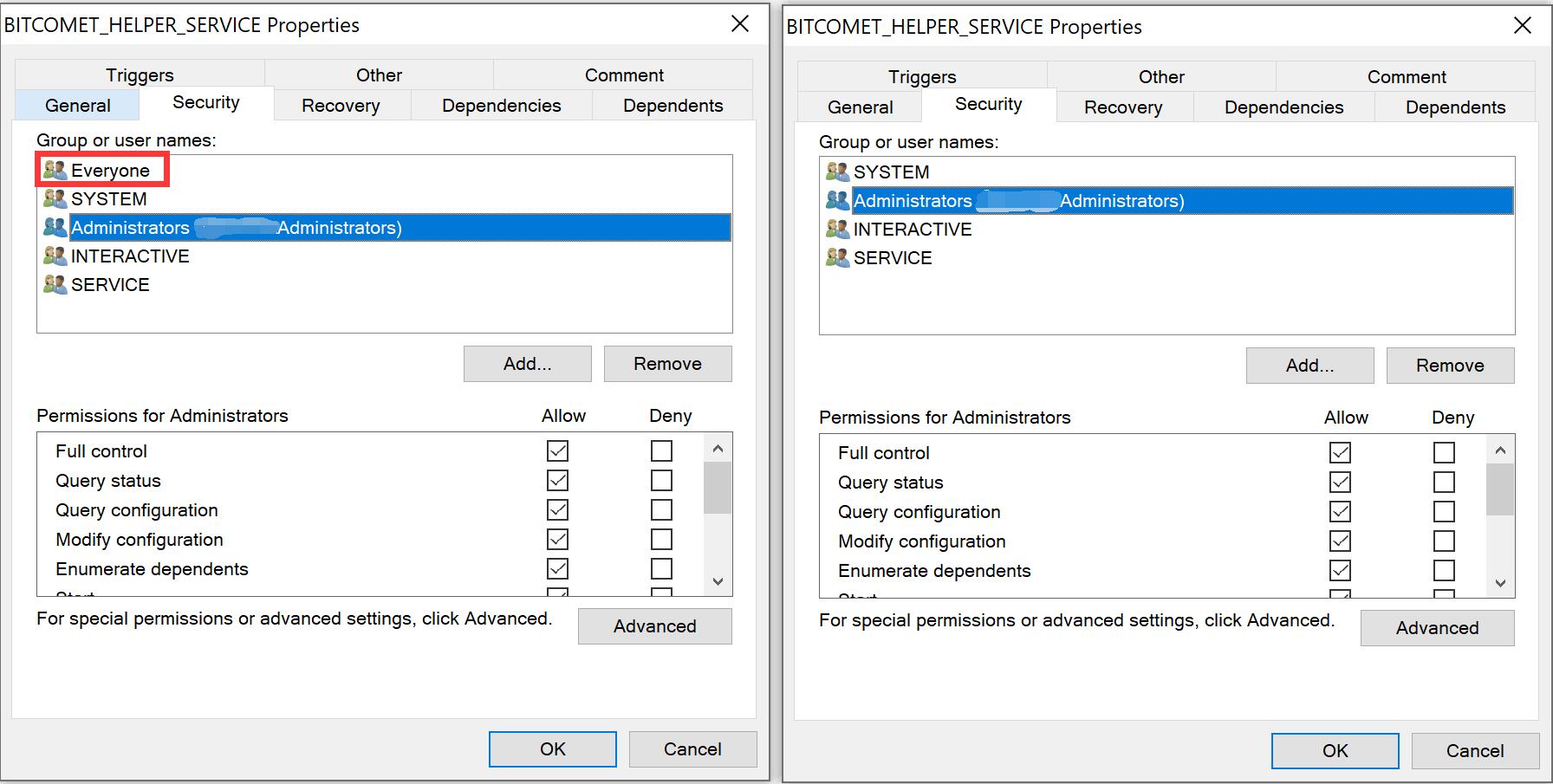Click Cancel in the left window

(x=692, y=749)
